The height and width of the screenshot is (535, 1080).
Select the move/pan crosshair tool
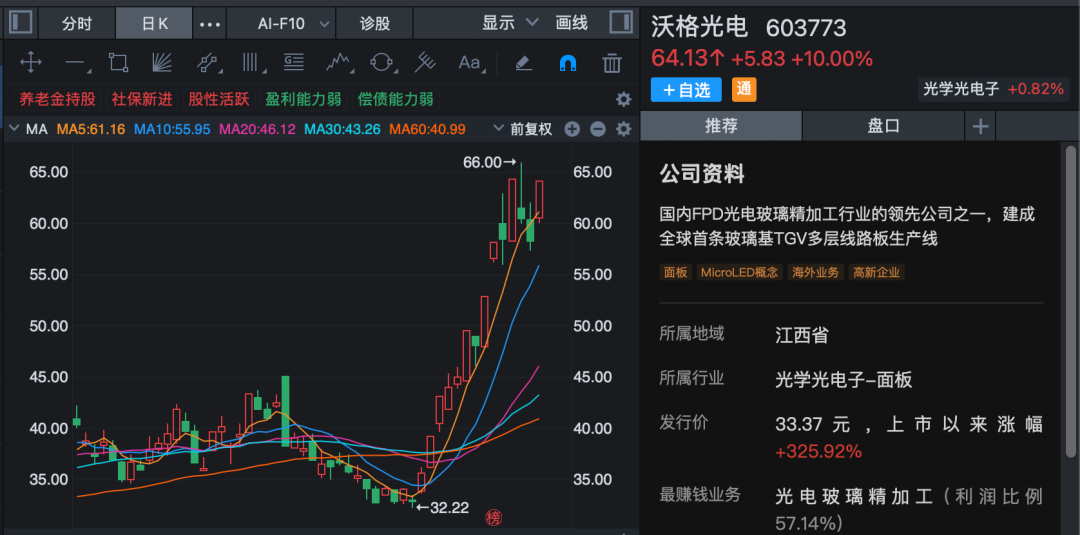(x=31, y=63)
